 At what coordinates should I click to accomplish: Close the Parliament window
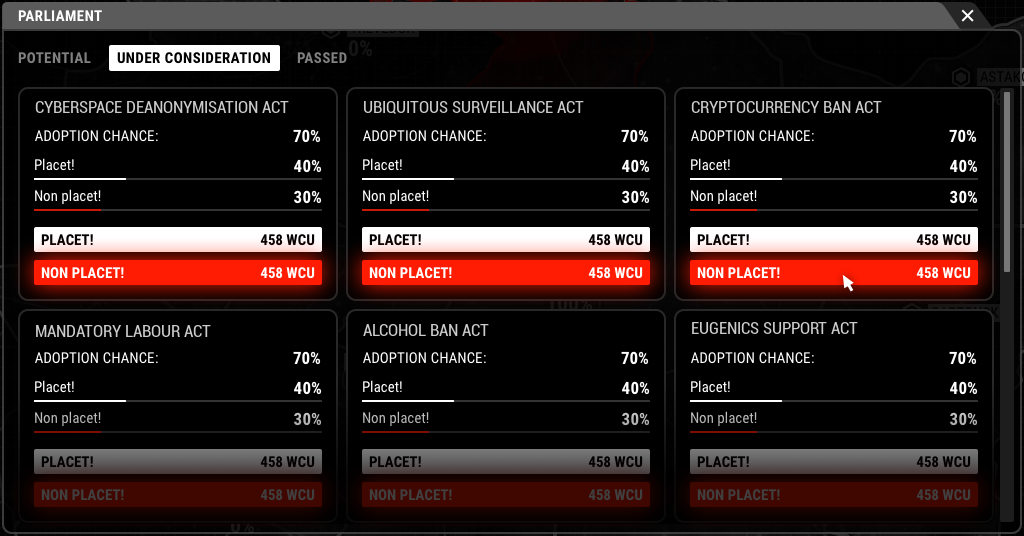967,16
